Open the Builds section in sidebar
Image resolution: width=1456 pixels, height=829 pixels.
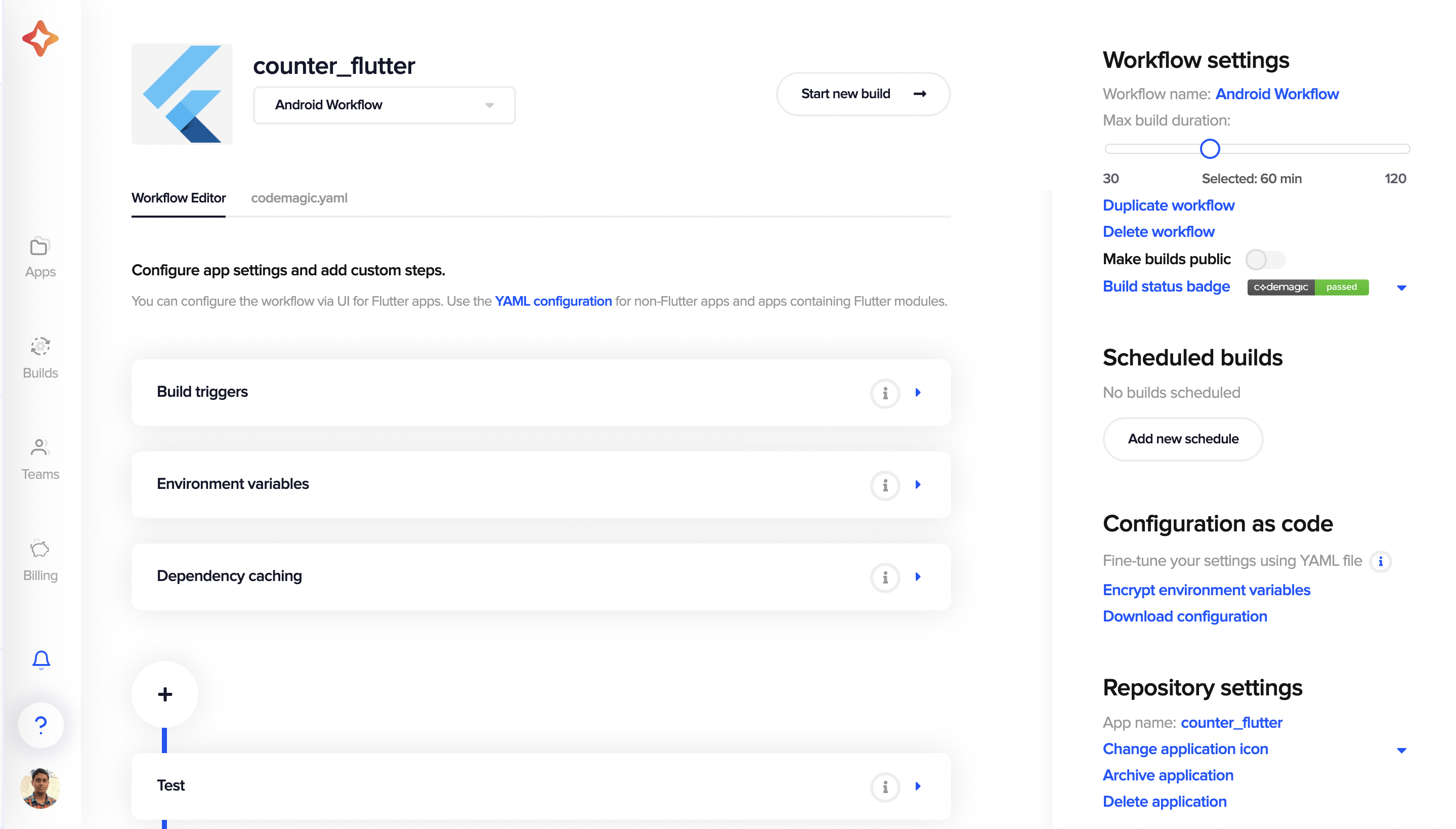click(40, 358)
